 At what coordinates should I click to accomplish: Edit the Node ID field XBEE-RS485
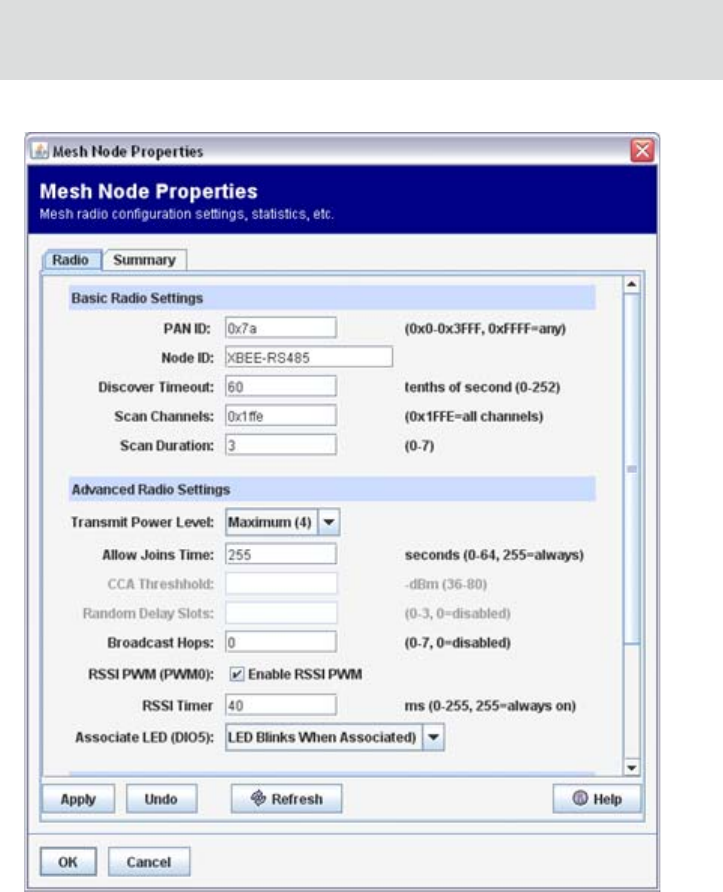(x=308, y=357)
